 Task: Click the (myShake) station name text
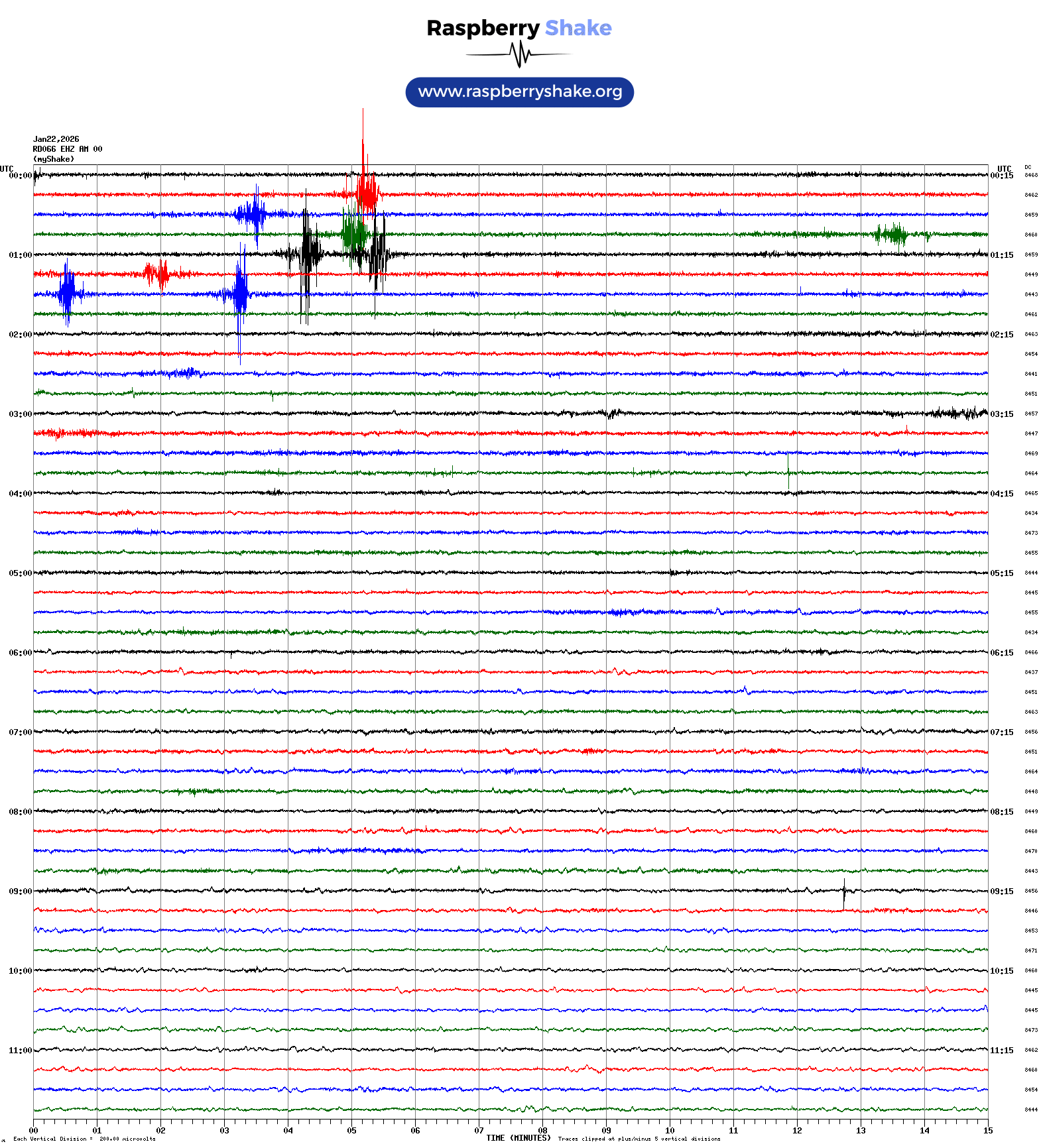point(54,159)
